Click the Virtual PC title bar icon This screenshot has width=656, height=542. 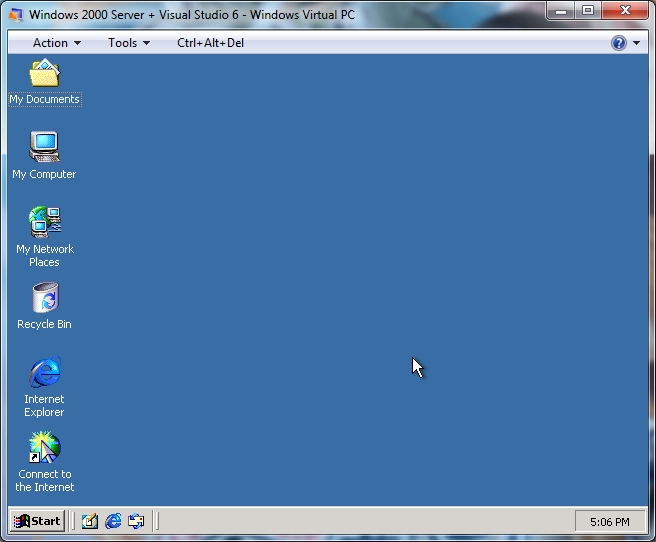15,14
